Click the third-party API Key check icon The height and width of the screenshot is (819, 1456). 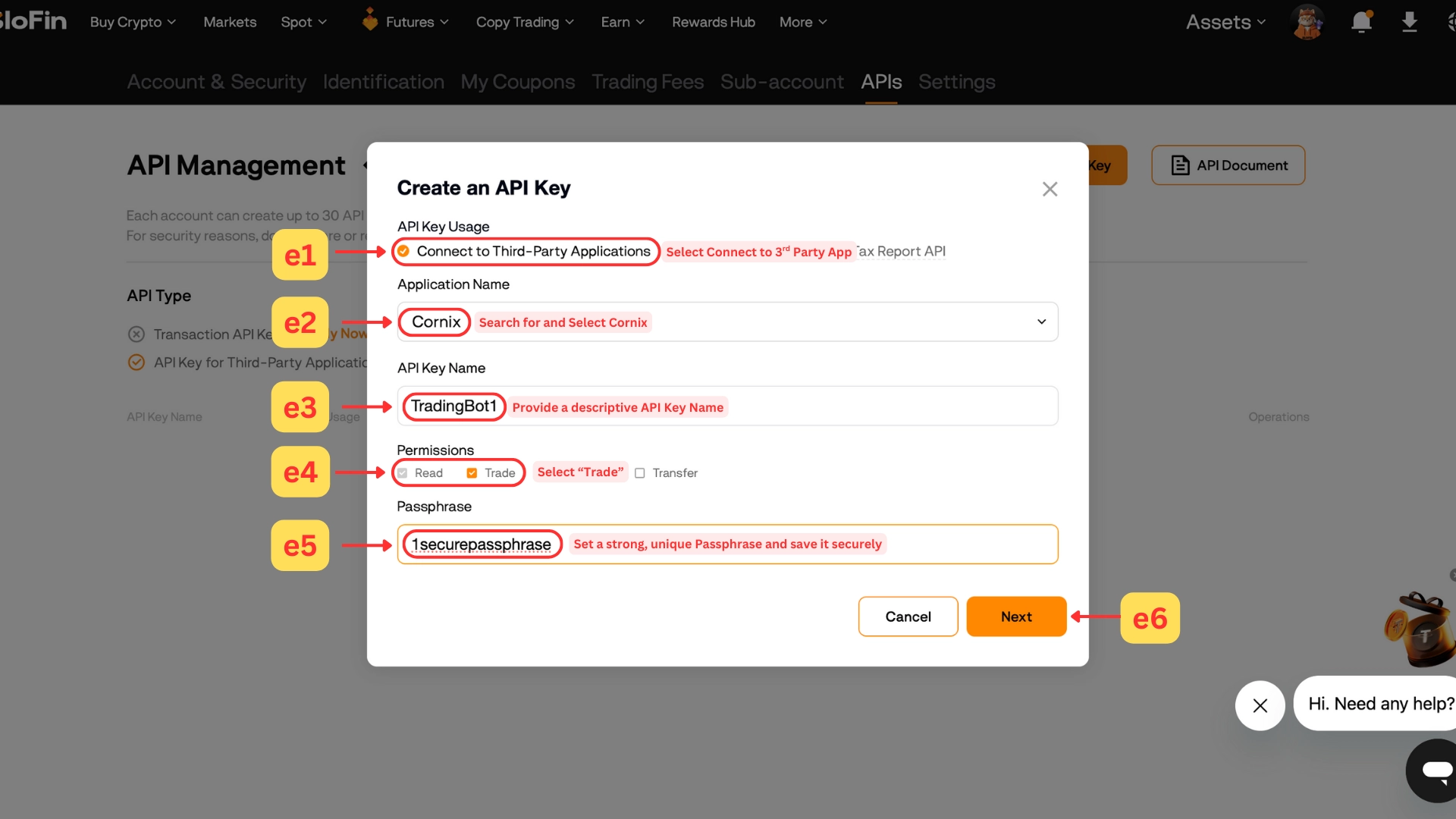pos(136,362)
